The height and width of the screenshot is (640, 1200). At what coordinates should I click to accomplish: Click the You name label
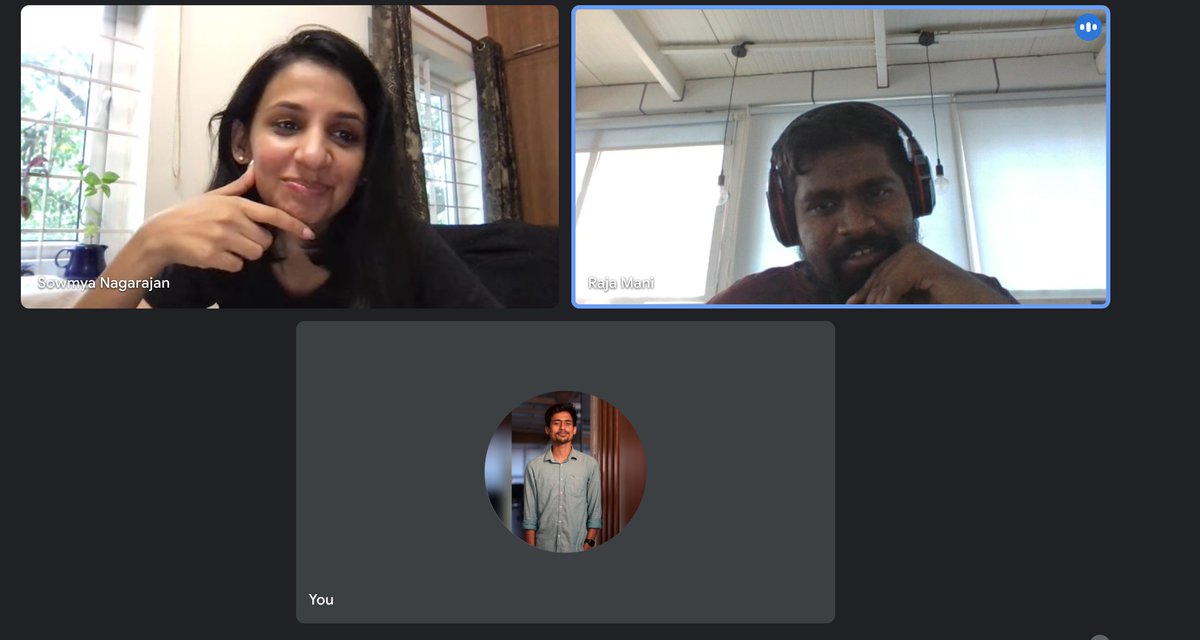click(320, 599)
